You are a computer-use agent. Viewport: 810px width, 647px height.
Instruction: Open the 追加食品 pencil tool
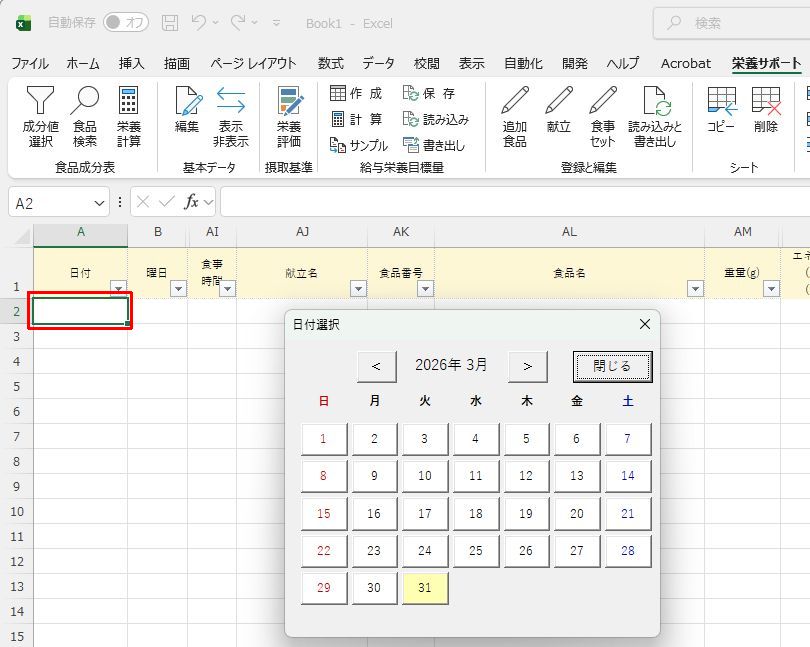pyautogui.click(x=515, y=117)
